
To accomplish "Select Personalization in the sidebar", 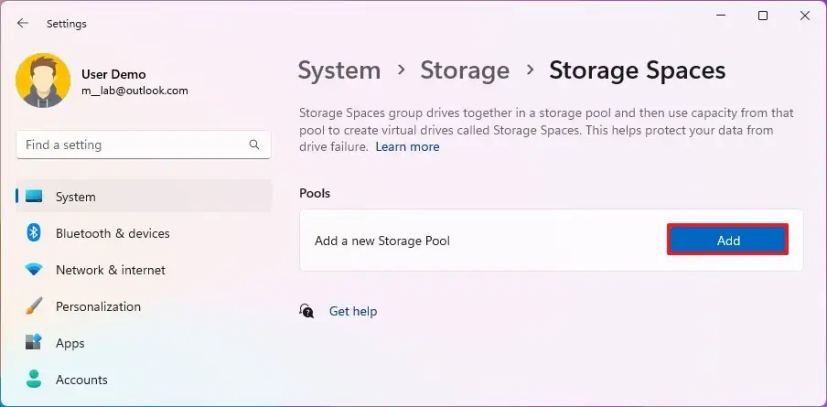I will click(x=98, y=306).
